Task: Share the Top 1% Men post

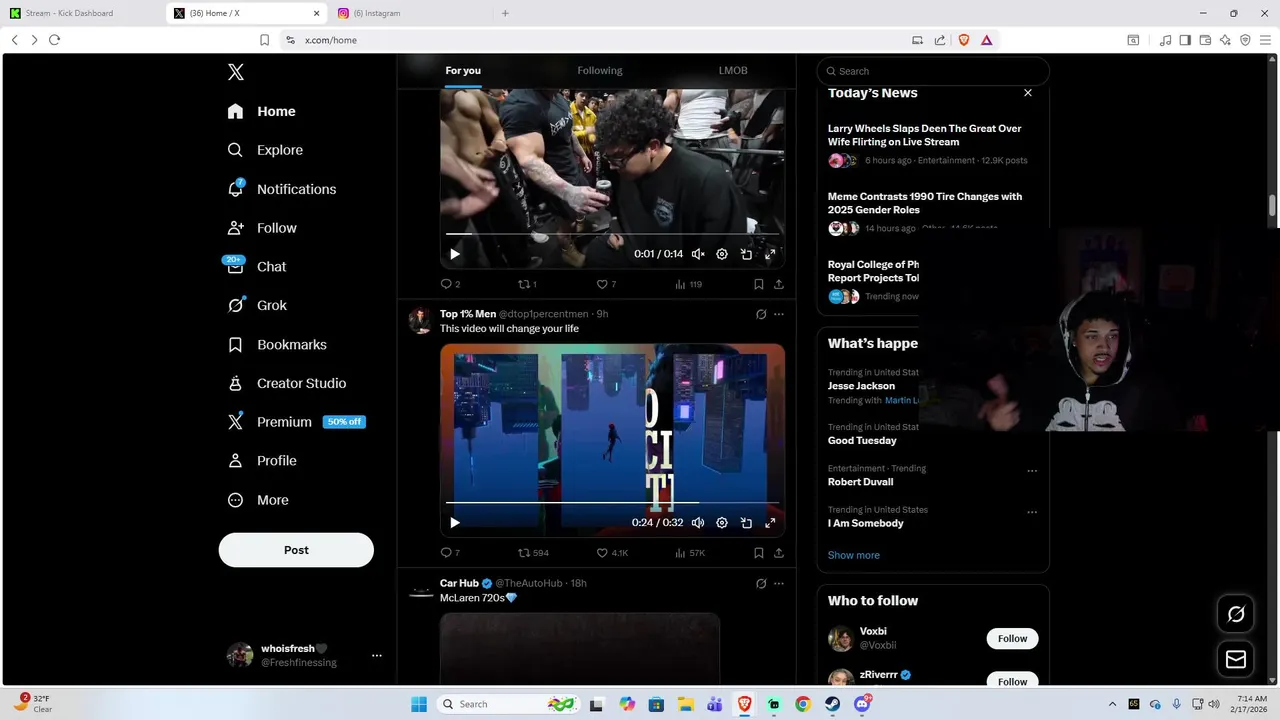Action: [x=779, y=552]
